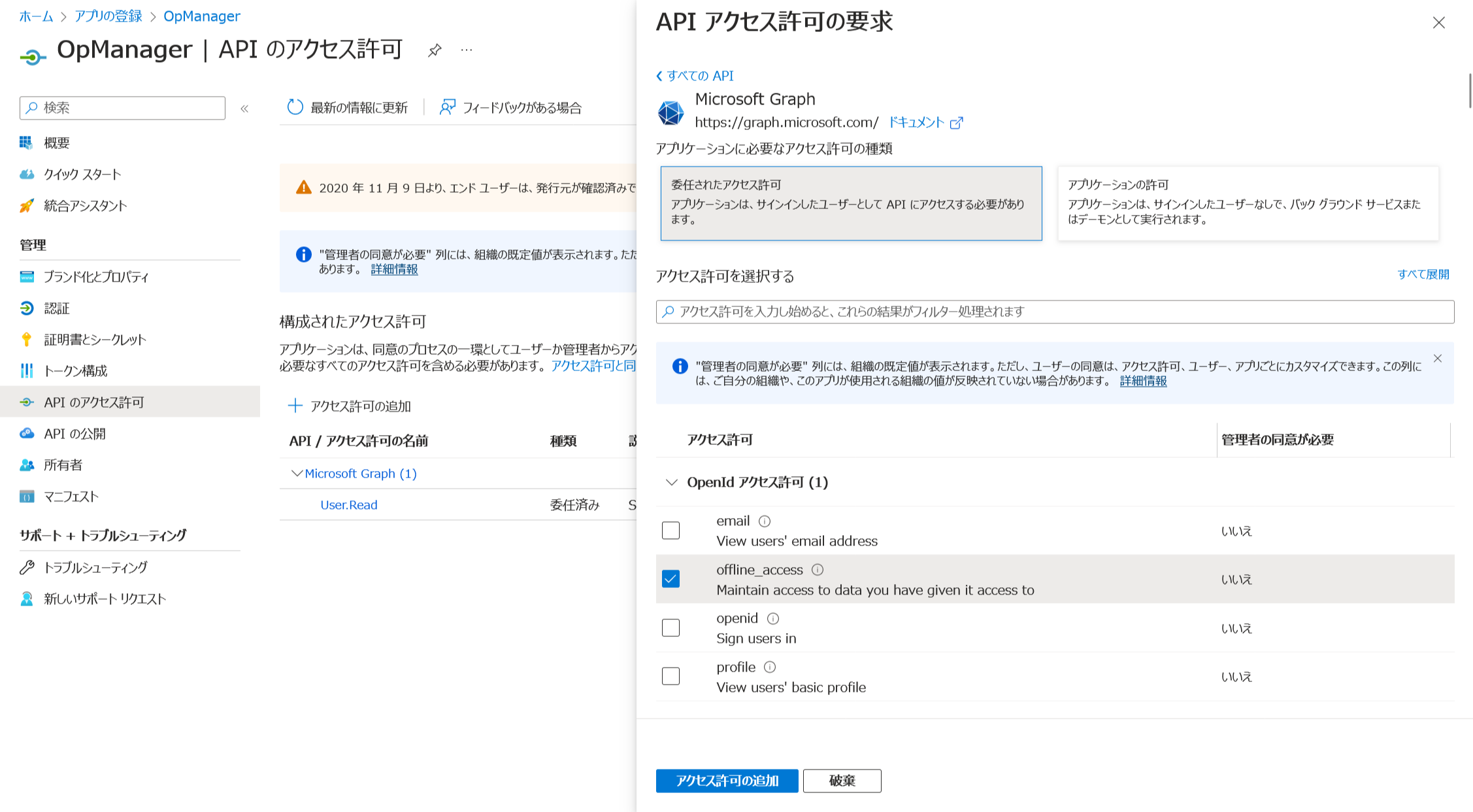Collapse the Microsoft Graph permissions list
Screen dimensions: 1473x812
[x=296, y=473]
